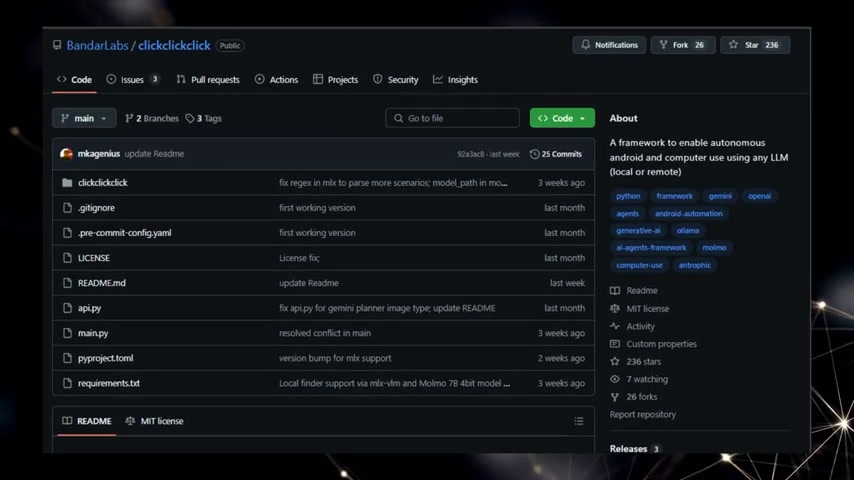Click the file icon beside .pre-commit-config.yaml
The width and height of the screenshot is (854, 480).
[67, 233]
